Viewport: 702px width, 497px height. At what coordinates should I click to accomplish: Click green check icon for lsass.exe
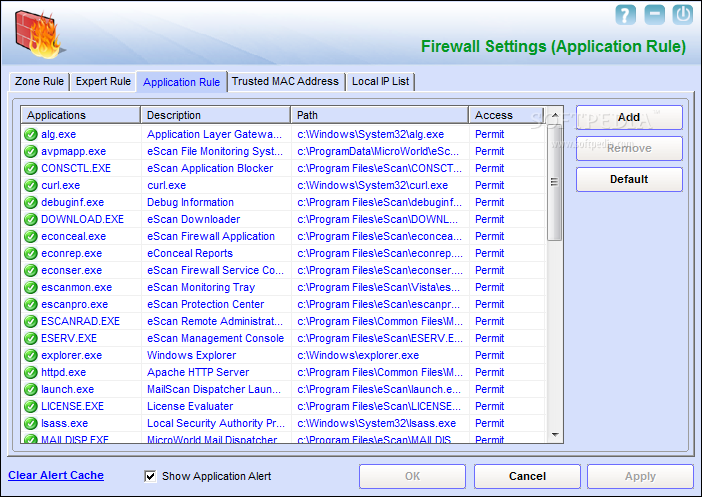[30, 424]
